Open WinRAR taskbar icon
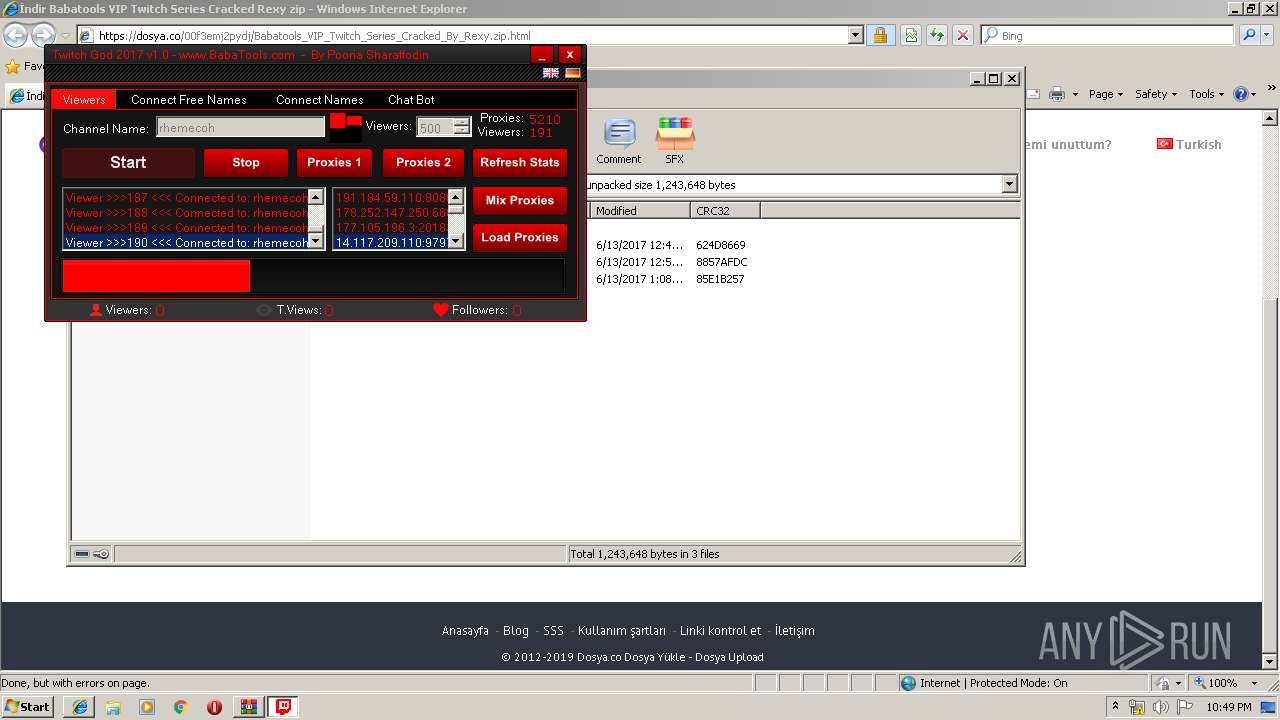 [x=248, y=707]
